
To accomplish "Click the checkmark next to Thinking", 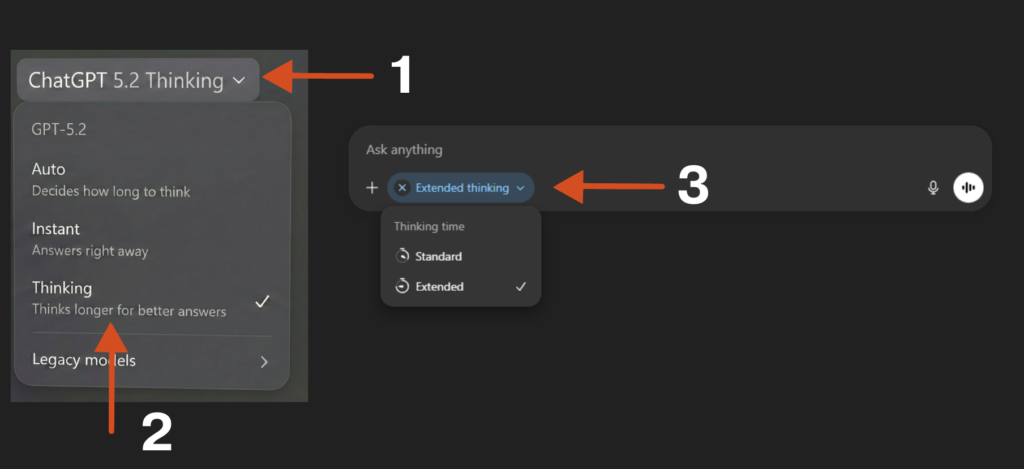I will [262, 301].
